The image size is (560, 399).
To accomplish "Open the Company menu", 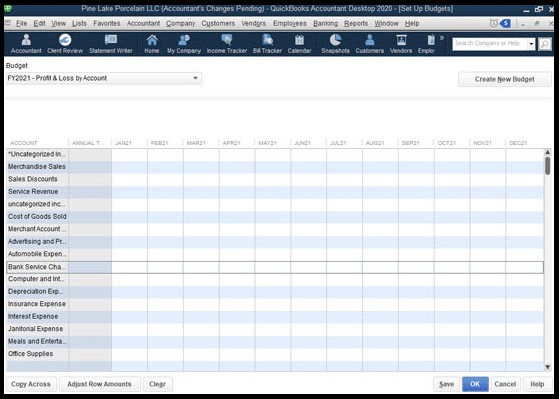I will tap(180, 24).
